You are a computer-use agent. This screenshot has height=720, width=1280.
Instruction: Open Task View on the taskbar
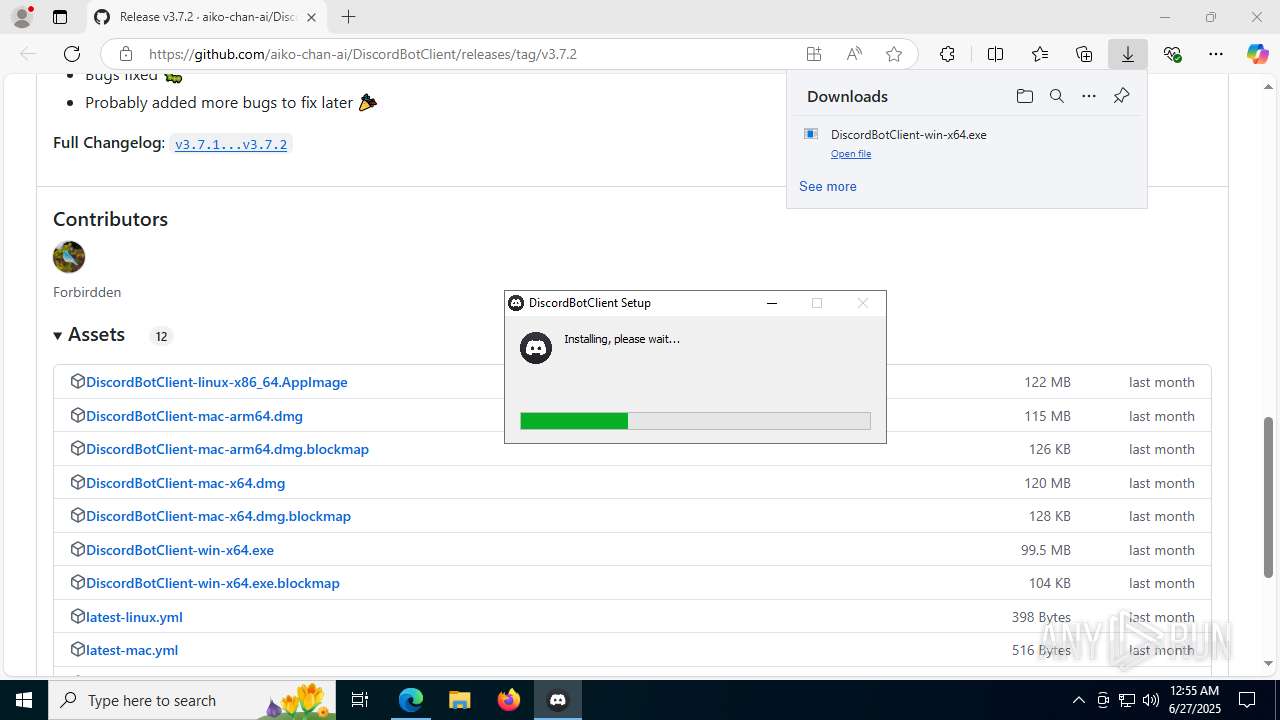point(361,700)
